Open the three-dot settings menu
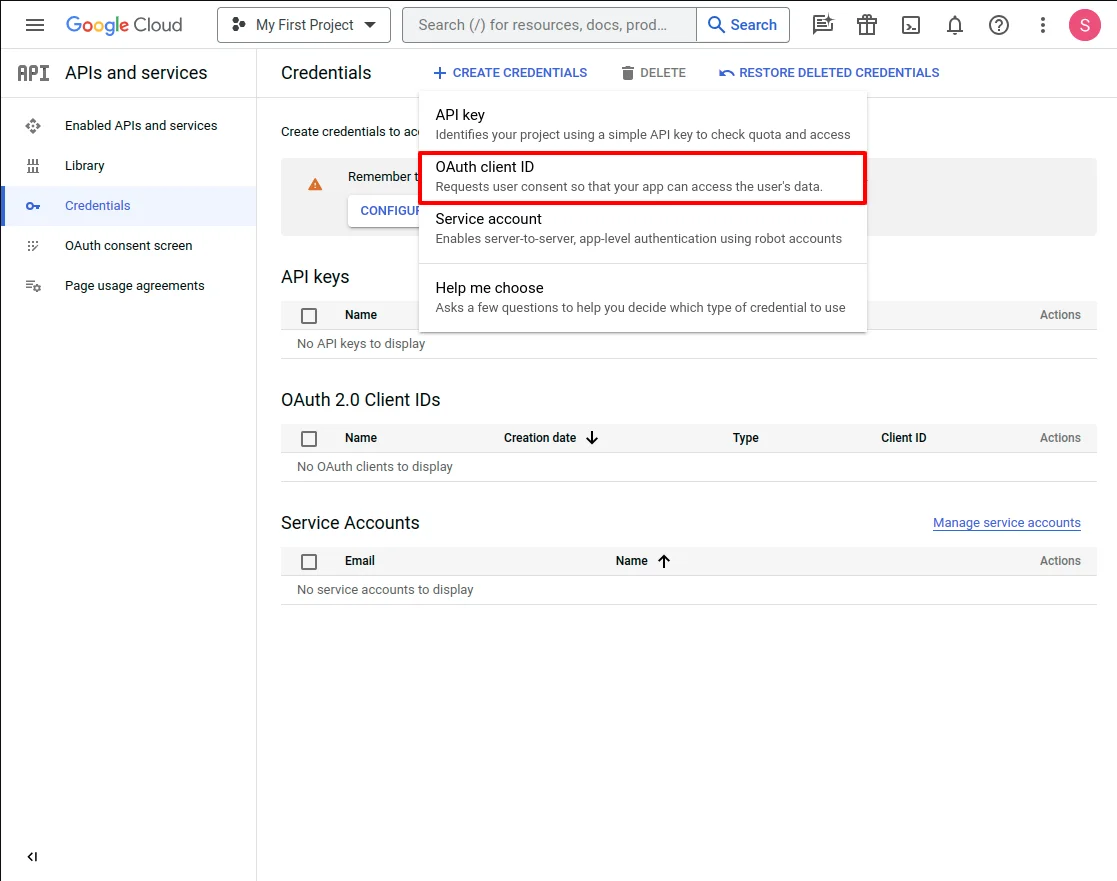This screenshot has width=1117, height=881. tap(1043, 25)
